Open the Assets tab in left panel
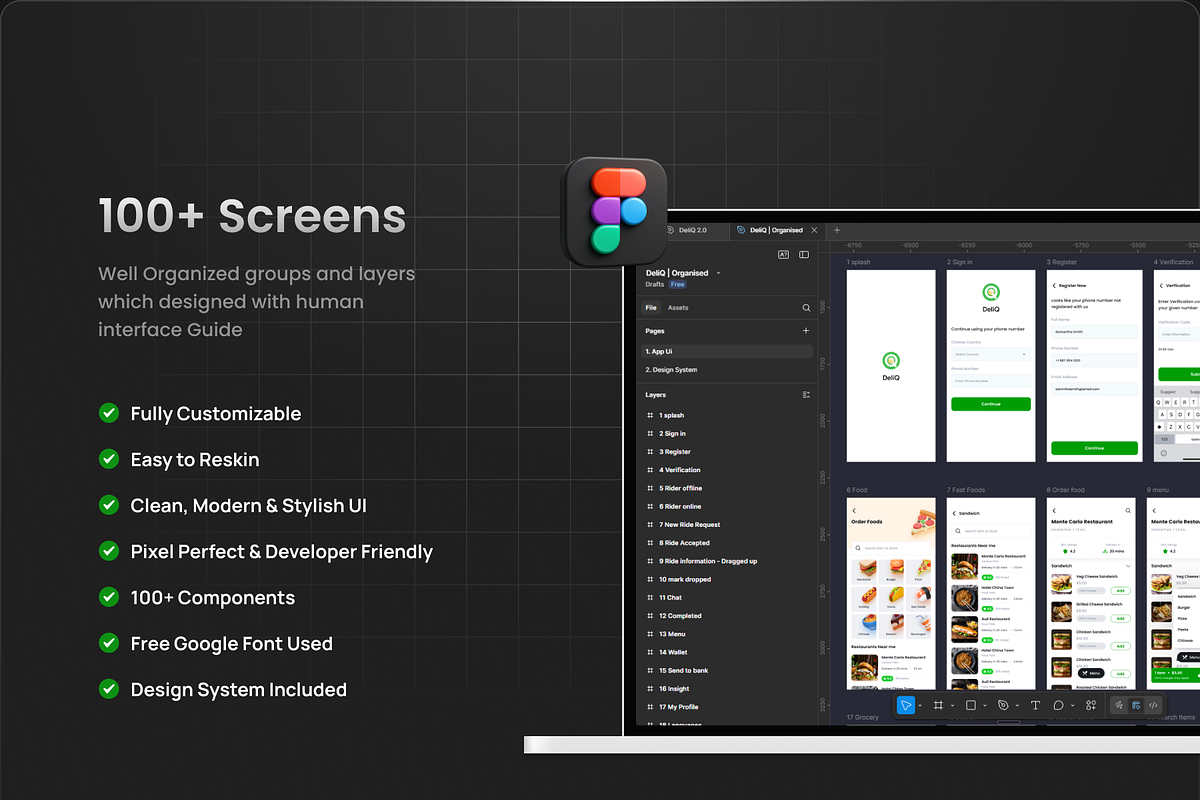This screenshot has width=1200, height=800. 678,308
